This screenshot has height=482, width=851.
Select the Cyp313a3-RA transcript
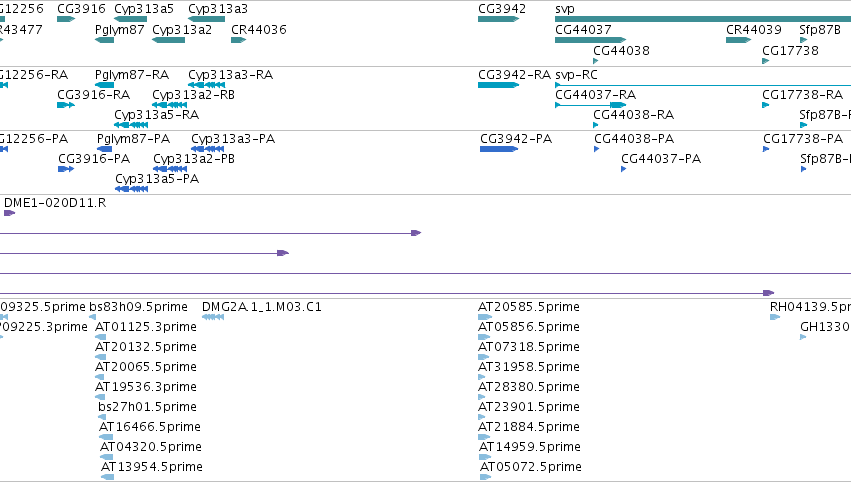point(206,85)
